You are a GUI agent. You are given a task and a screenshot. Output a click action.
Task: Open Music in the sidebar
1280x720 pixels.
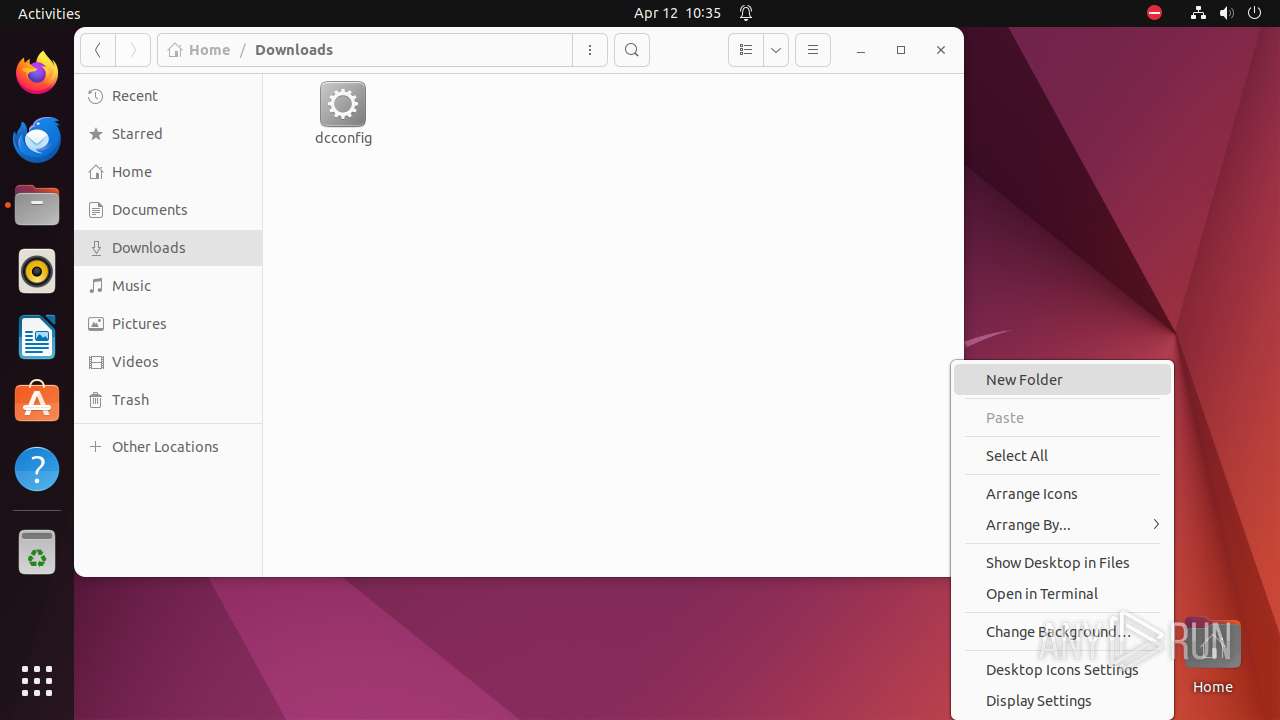pyautogui.click(x=168, y=286)
